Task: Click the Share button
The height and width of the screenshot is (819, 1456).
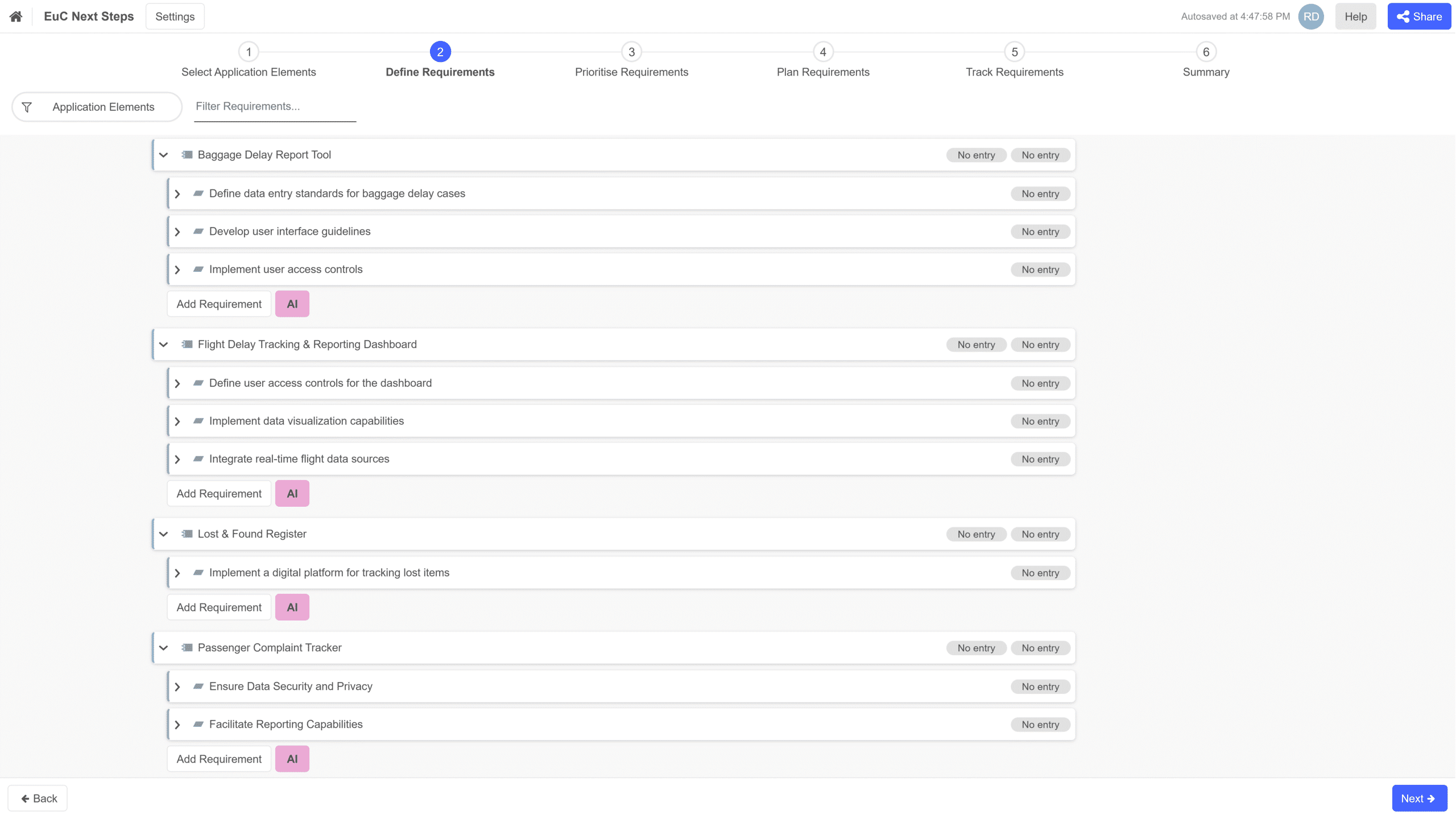Action: click(x=1419, y=16)
